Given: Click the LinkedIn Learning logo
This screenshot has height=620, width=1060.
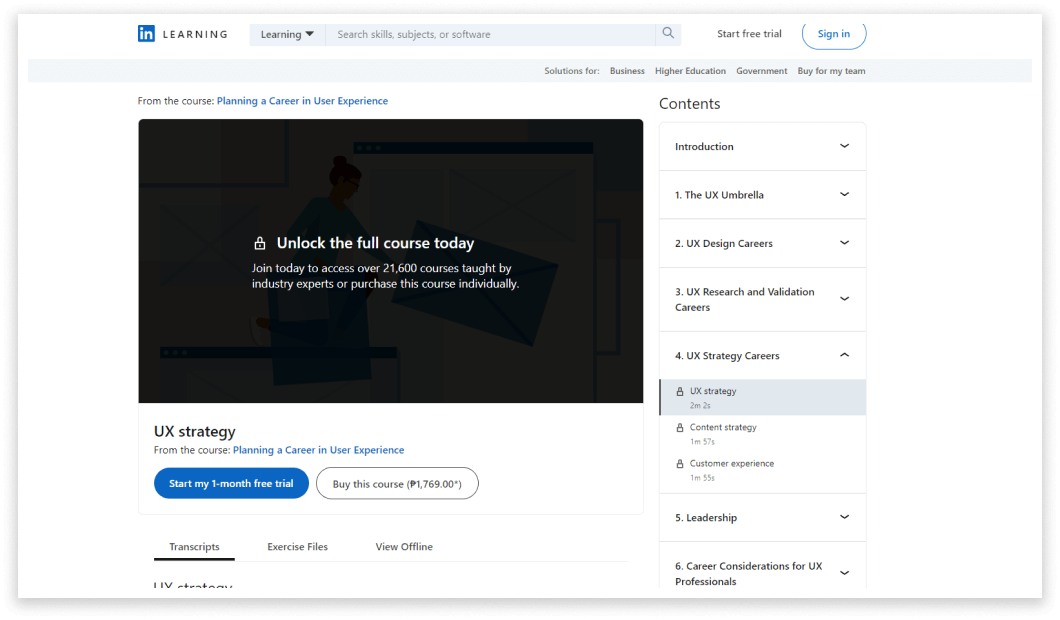Looking at the screenshot, I should coord(183,34).
